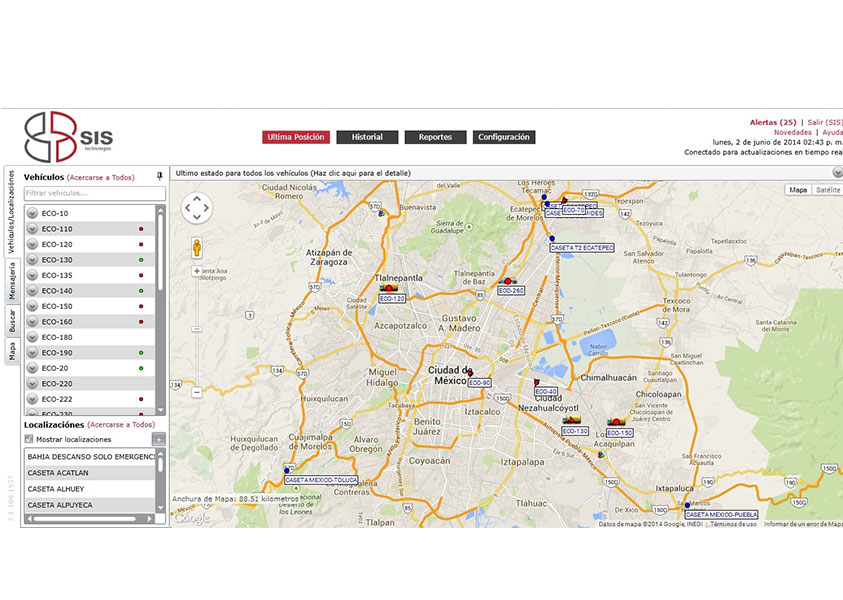Viewport: 843px width, 600px height.
Task: Pin the Vehículos panel with pushpin icon
Action: pos(160,176)
